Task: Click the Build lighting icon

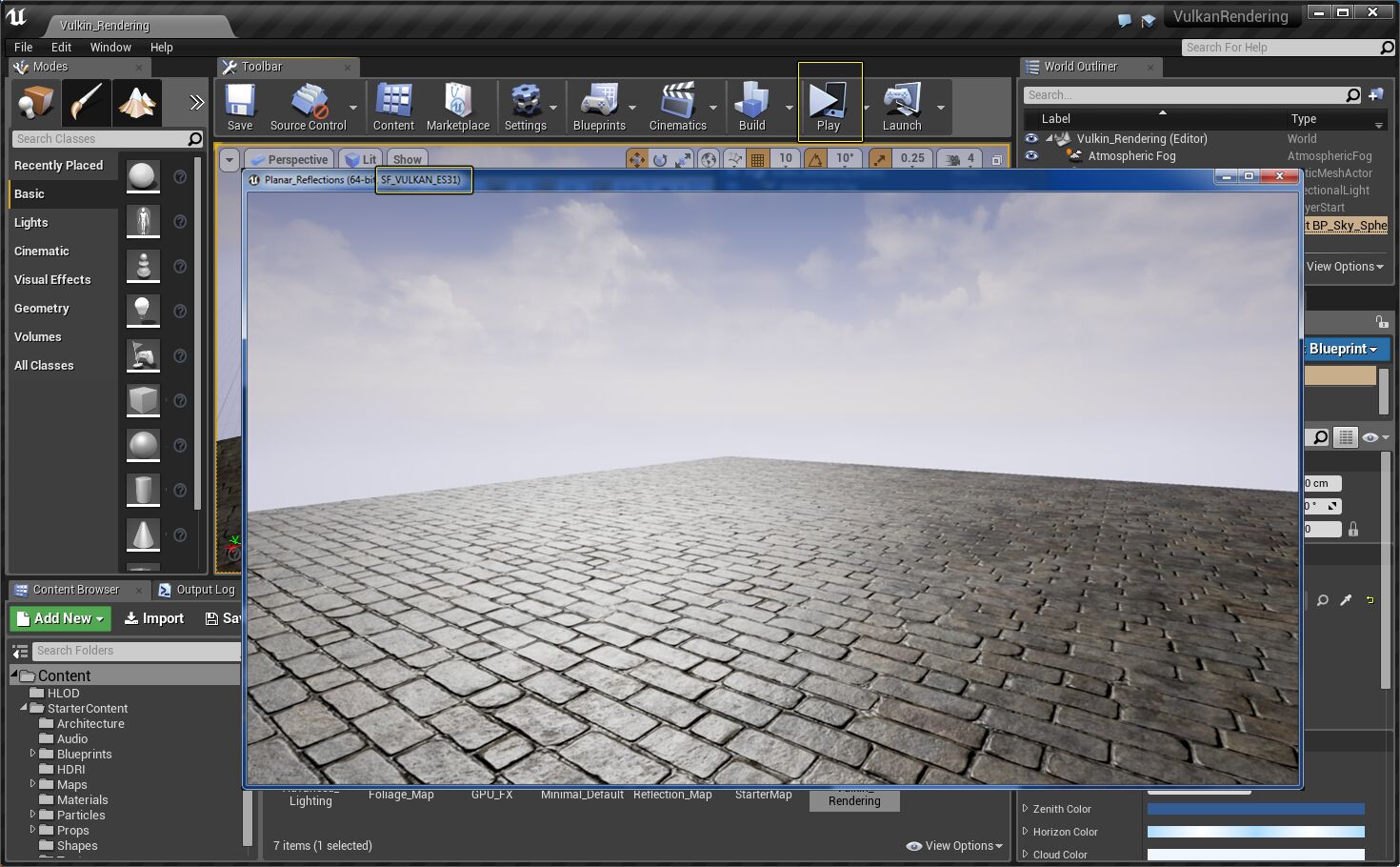Action: (751, 107)
